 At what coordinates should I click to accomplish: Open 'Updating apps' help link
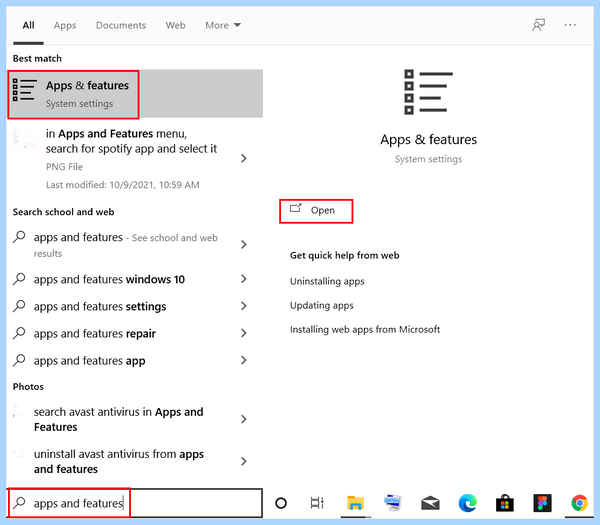point(322,305)
